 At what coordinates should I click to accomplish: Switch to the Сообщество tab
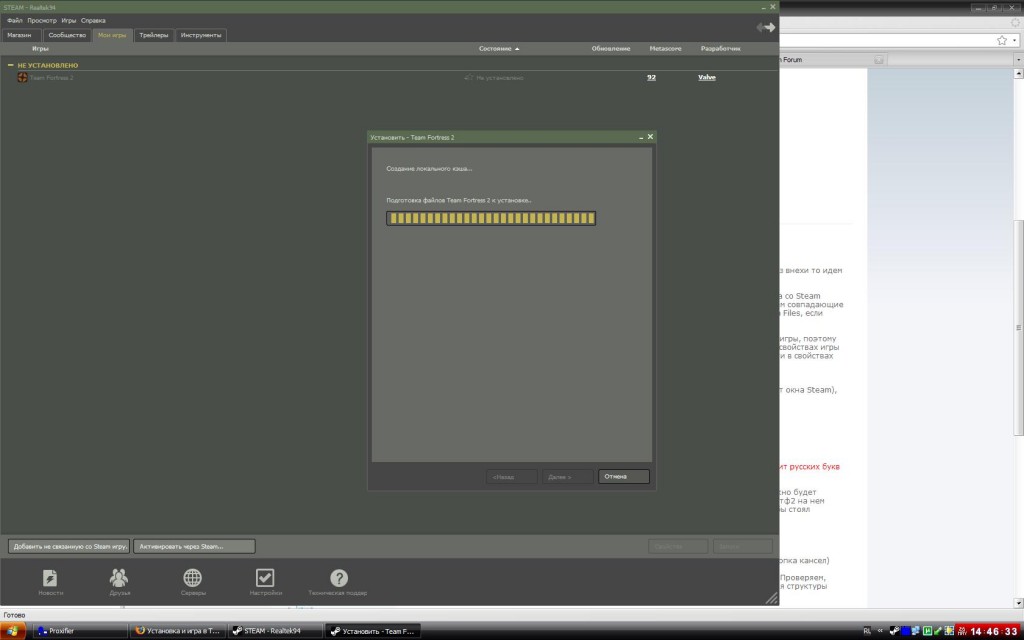(67, 35)
